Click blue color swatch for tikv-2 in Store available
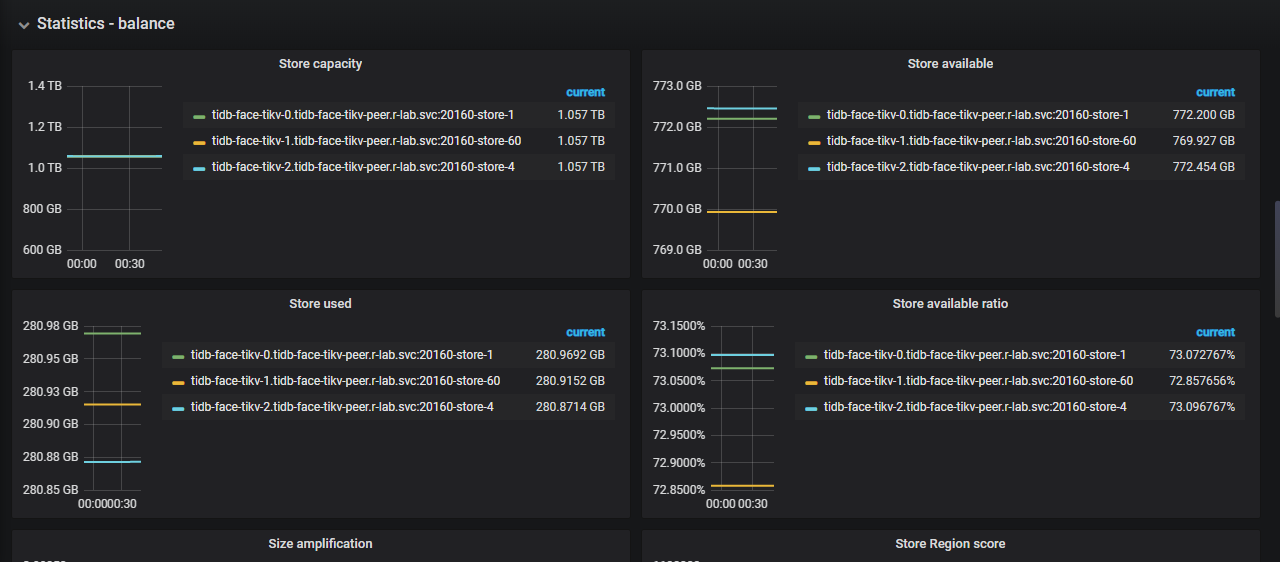 tap(813, 168)
